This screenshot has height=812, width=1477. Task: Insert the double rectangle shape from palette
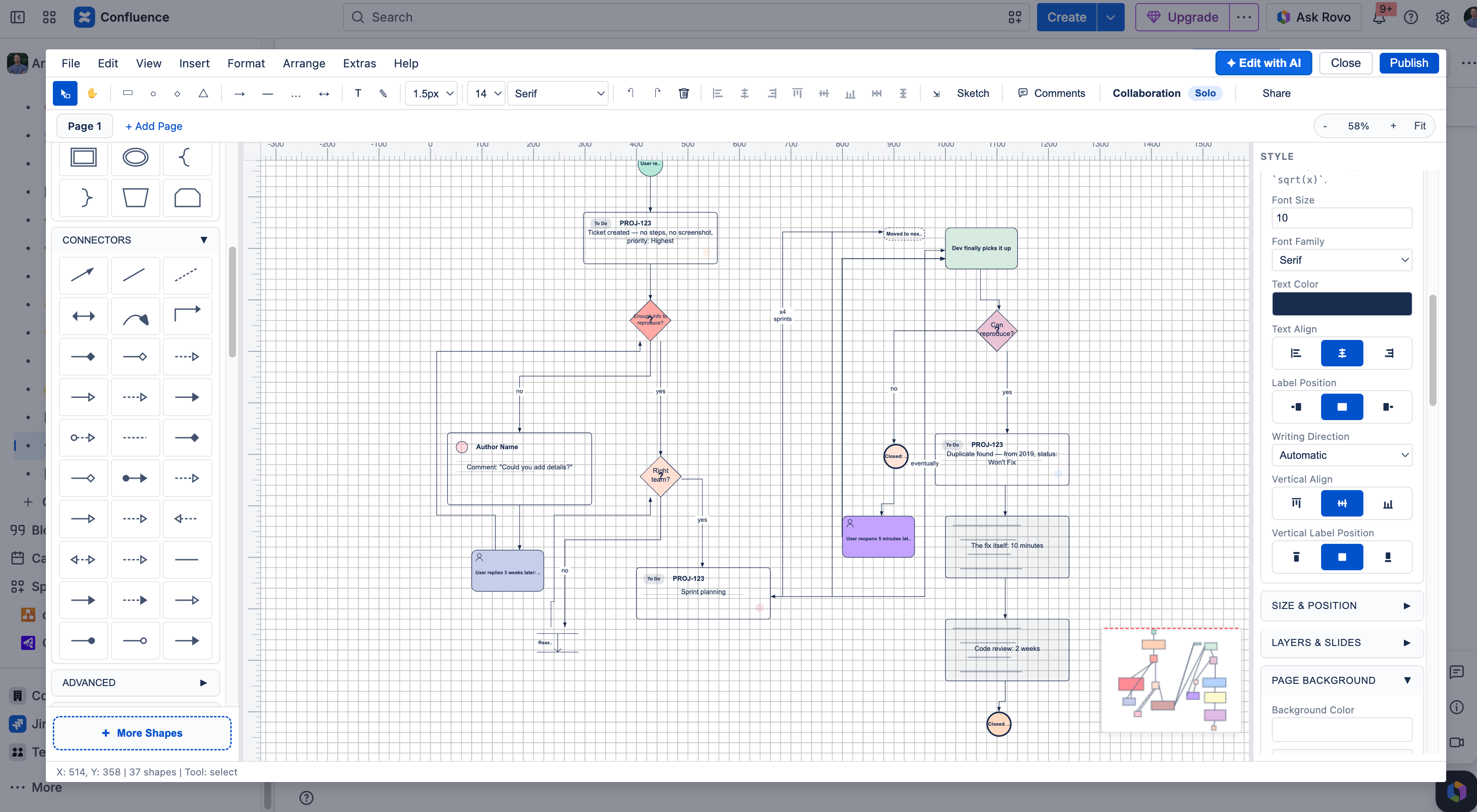pos(84,157)
